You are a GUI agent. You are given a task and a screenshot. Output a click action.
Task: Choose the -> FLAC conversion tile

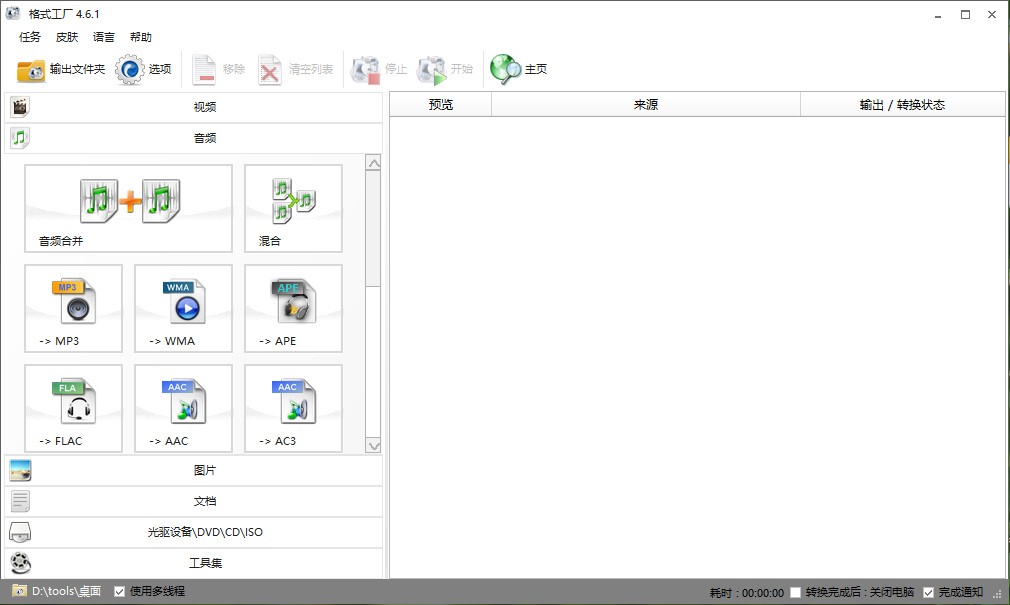[73, 408]
